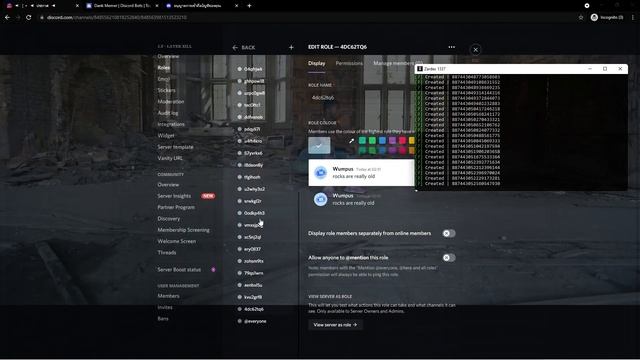640x360 pixels.
Task: Open a new browser tab
Action: [x=249, y=6]
